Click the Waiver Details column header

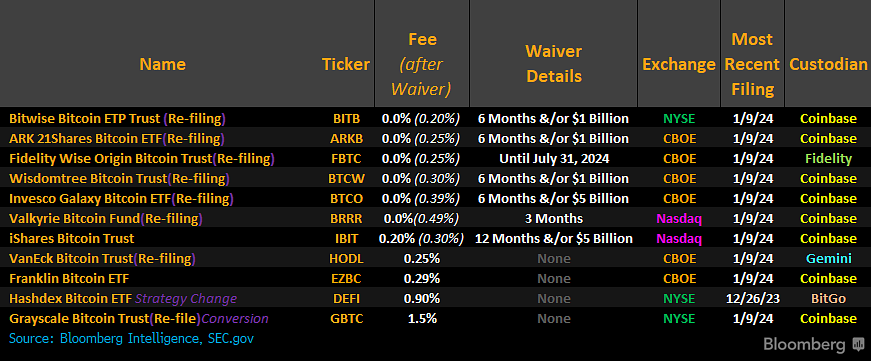pos(553,64)
